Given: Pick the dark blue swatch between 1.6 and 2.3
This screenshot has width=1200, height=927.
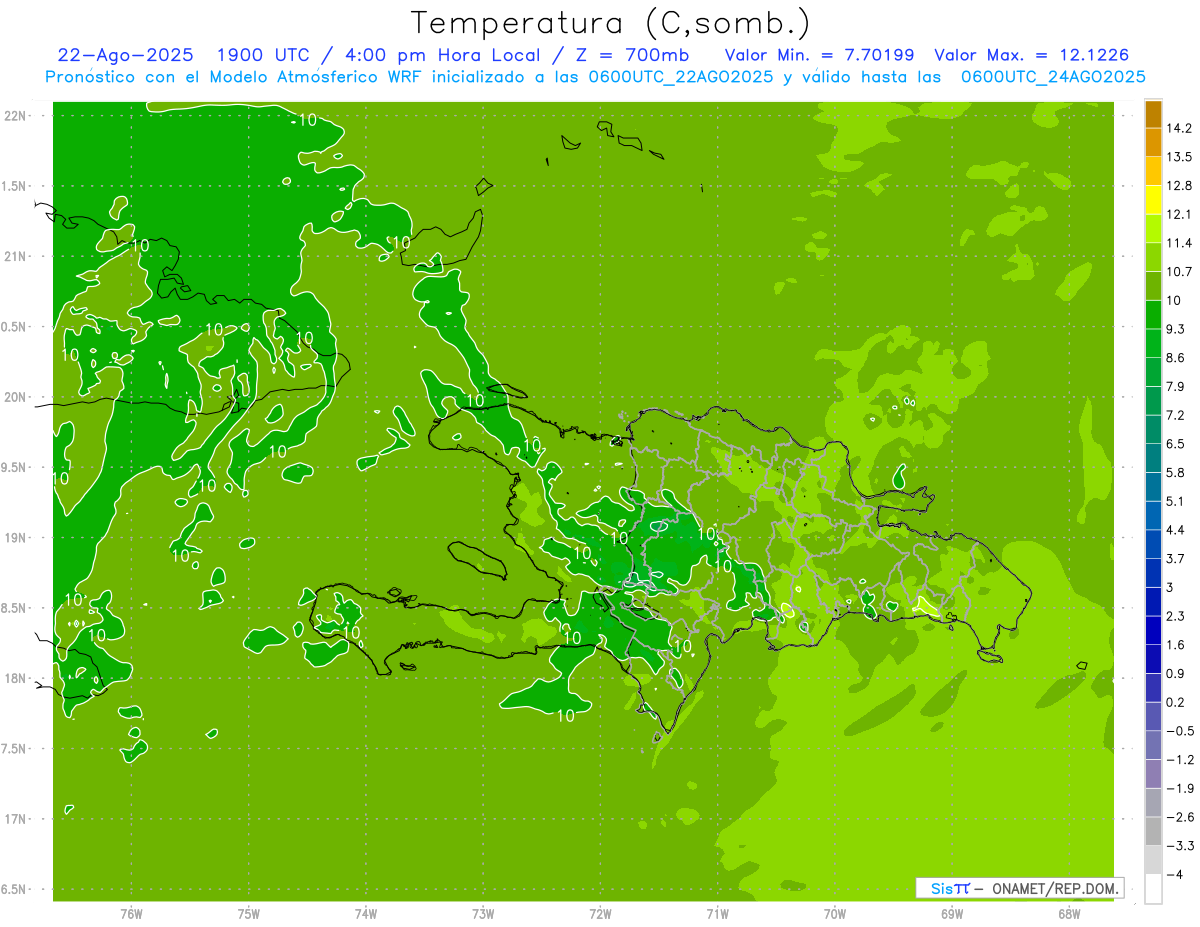Looking at the screenshot, I should pyautogui.click(x=1153, y=631).
